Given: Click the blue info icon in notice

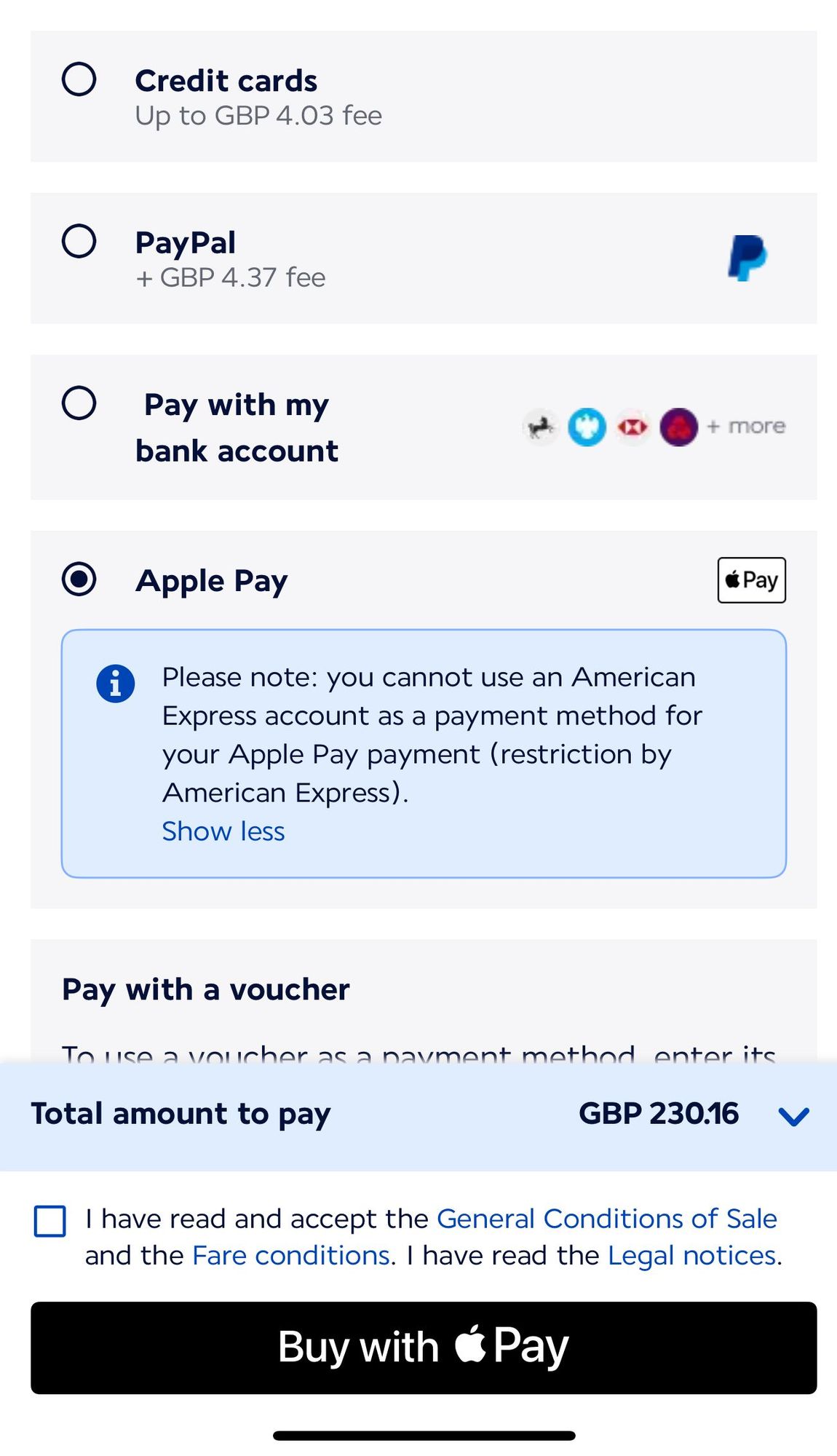Looking at the screenshot, I should (115, 684).
